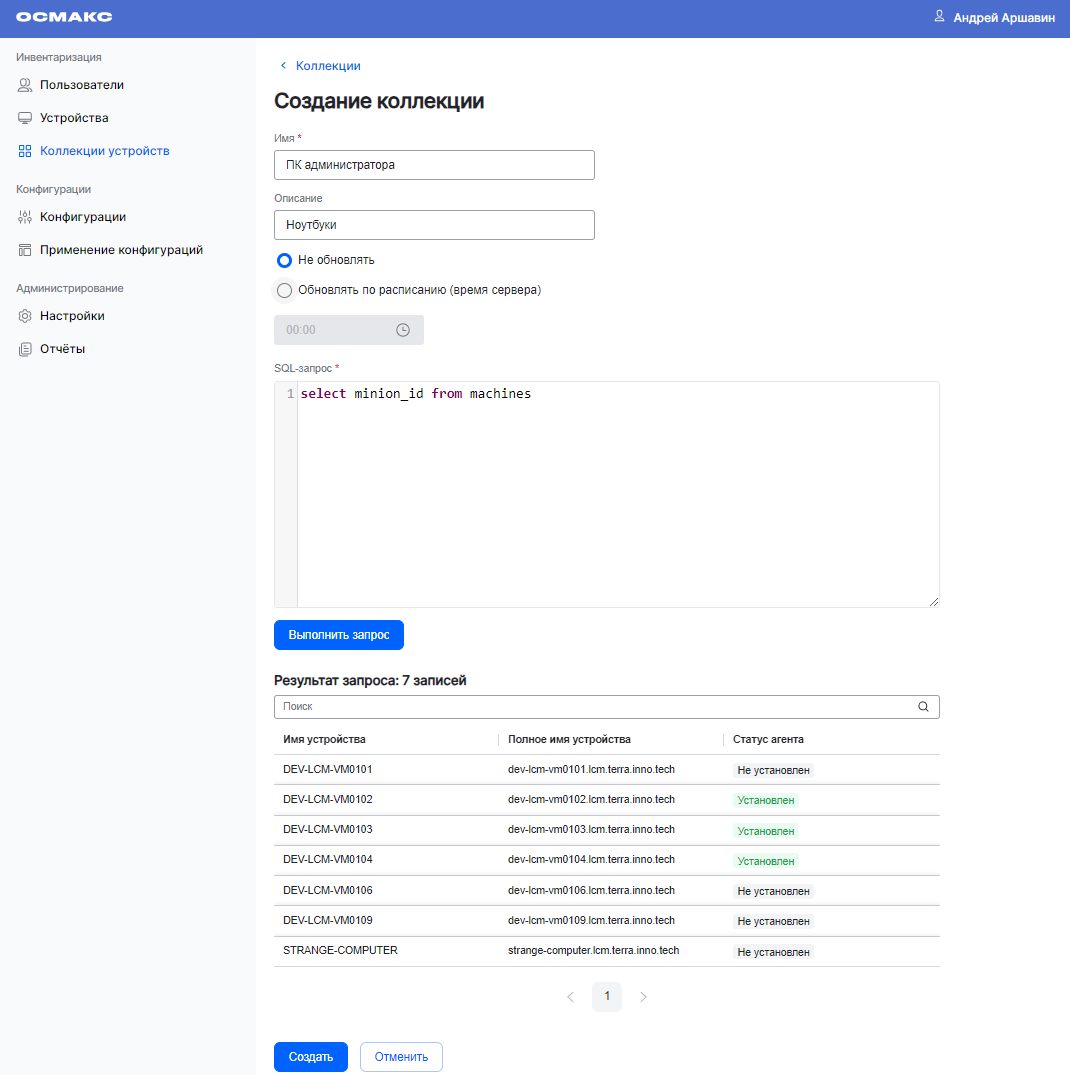The width and height of the screenshot is (1070, 1075).
Task: Click the search magnifier icon
Action: (x=923, y=706)
